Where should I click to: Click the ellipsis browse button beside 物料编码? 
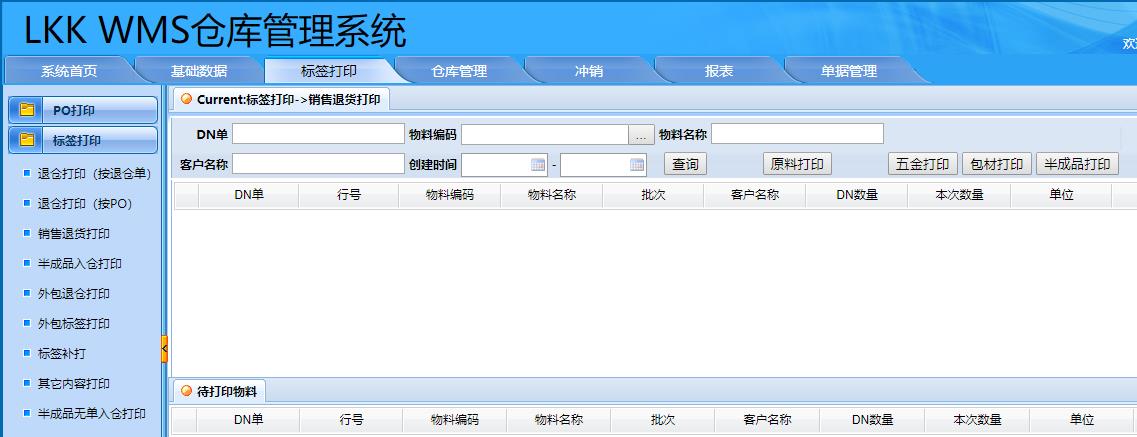coord(641,134)
